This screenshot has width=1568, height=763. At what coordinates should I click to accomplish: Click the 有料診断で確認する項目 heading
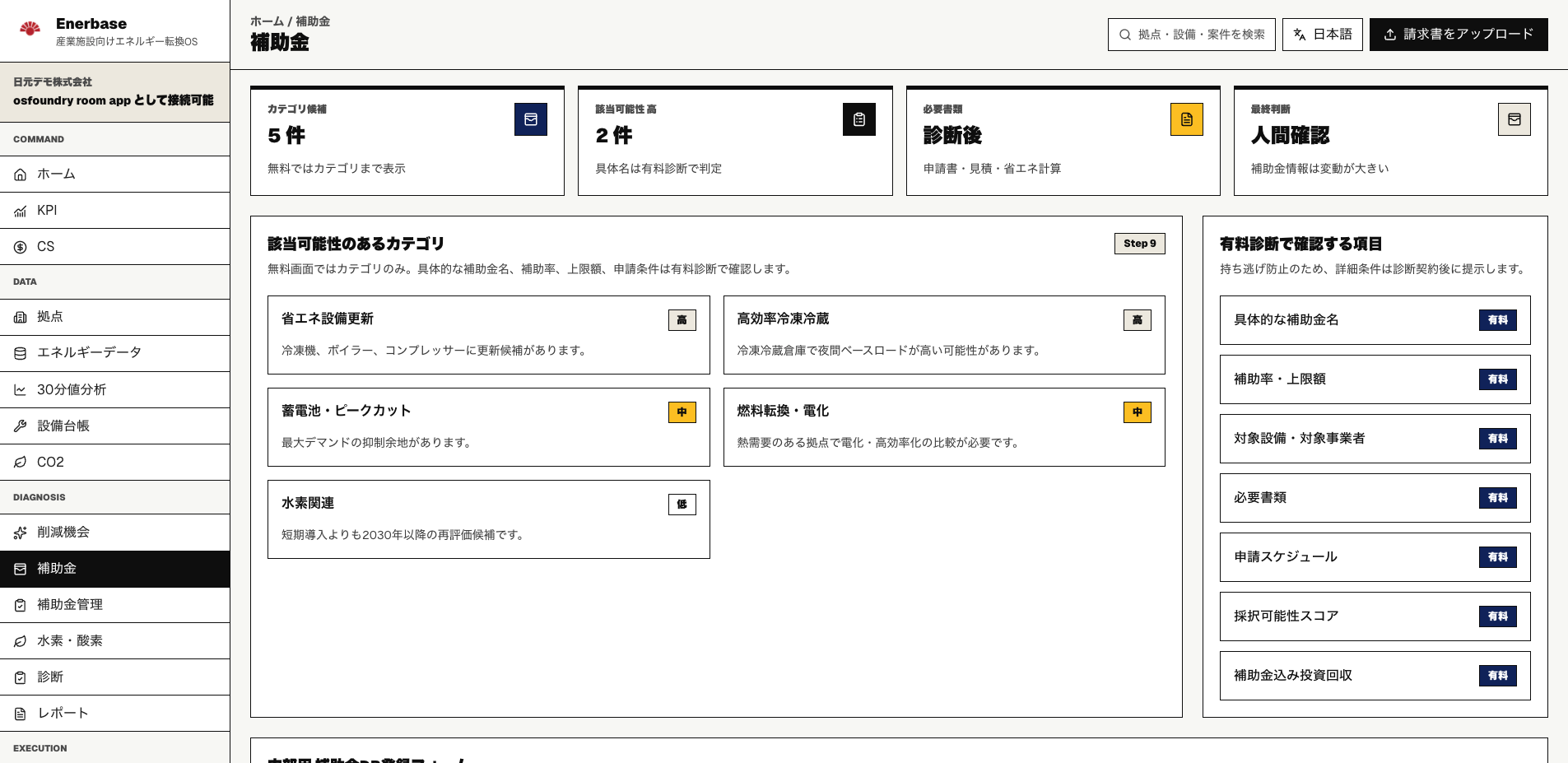click(1300, 244)
